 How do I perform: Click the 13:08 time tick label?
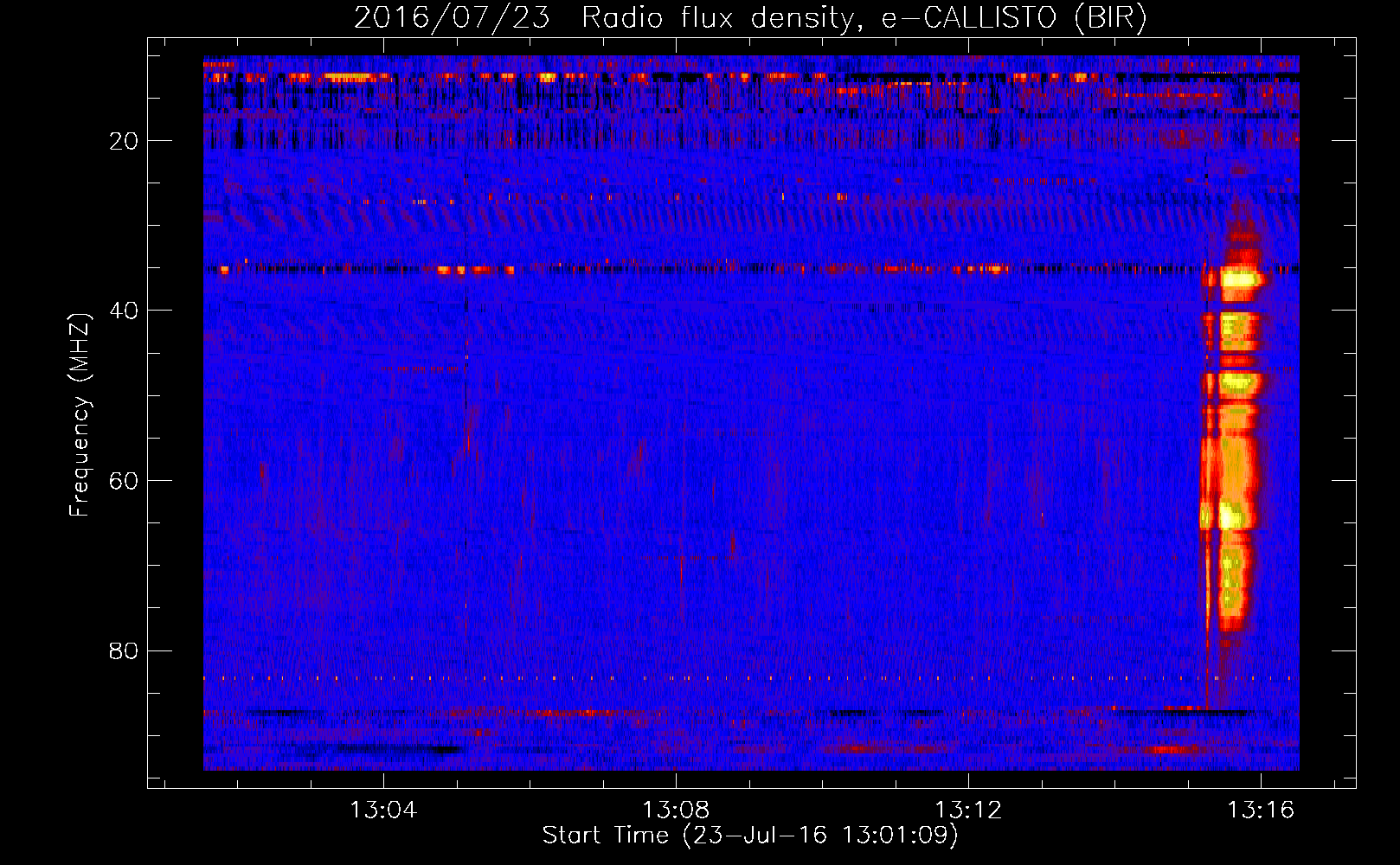pyautogui.click(x=676, y=810)
